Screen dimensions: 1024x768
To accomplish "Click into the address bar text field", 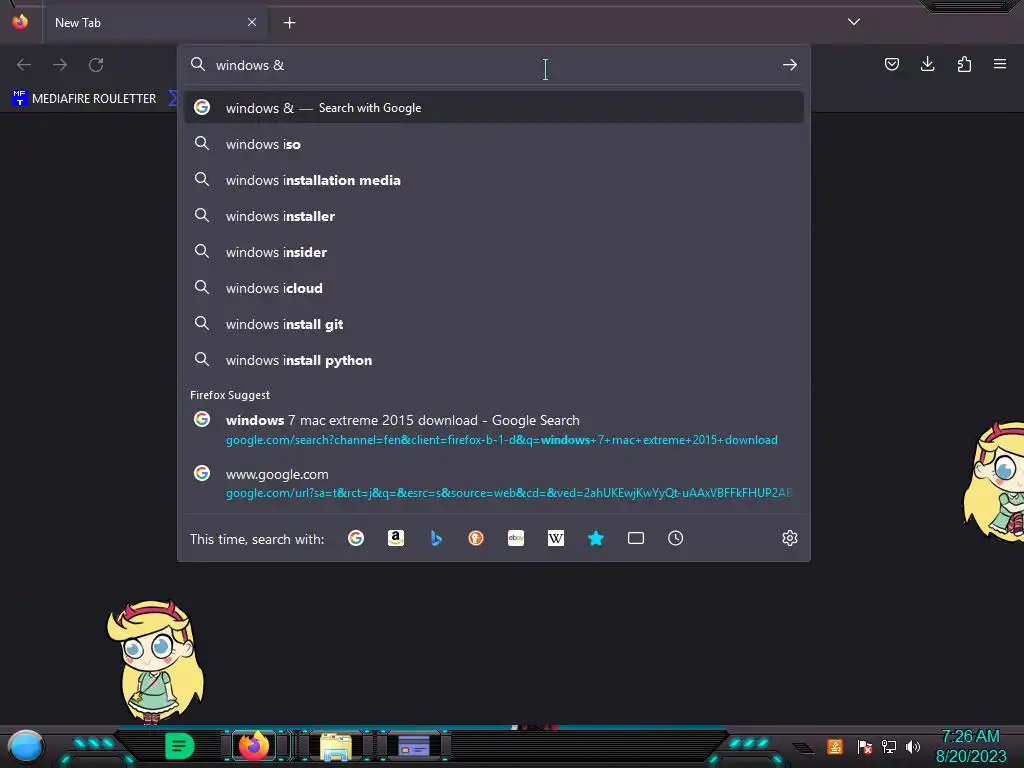I will tap(495, 65).
